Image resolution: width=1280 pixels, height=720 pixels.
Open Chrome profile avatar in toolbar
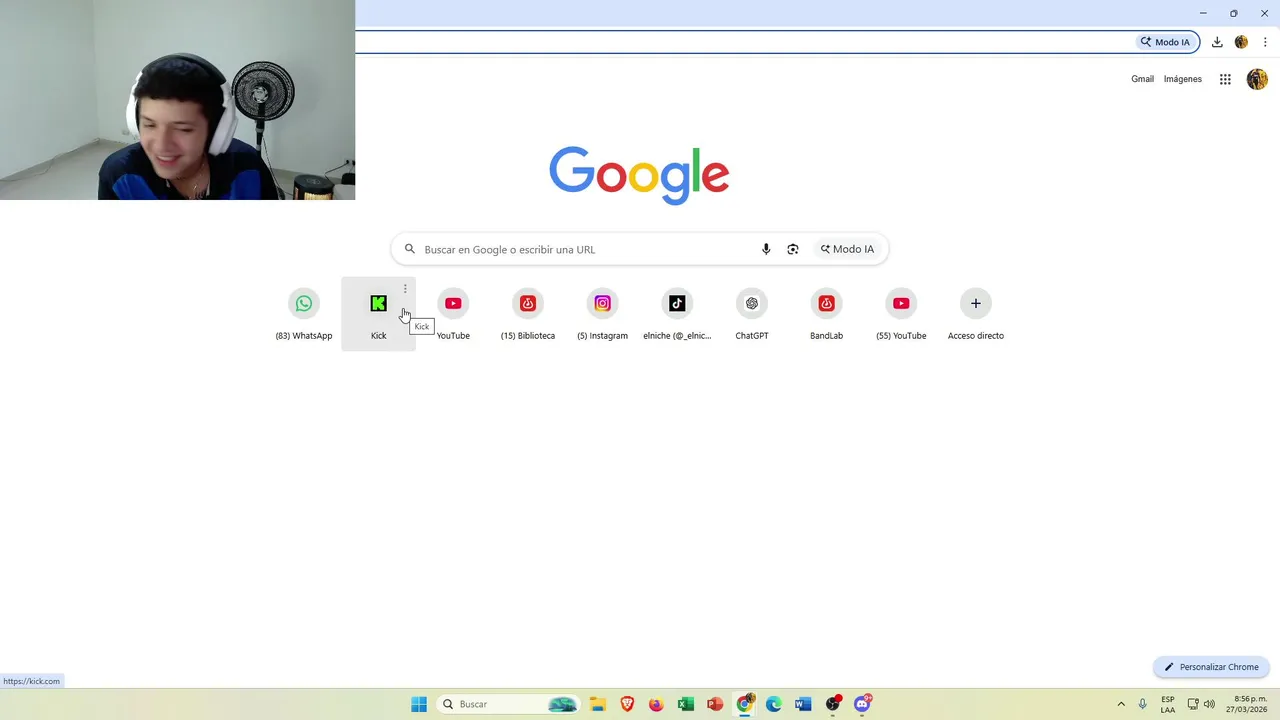pyautogui.click(x=1241, y=42)
